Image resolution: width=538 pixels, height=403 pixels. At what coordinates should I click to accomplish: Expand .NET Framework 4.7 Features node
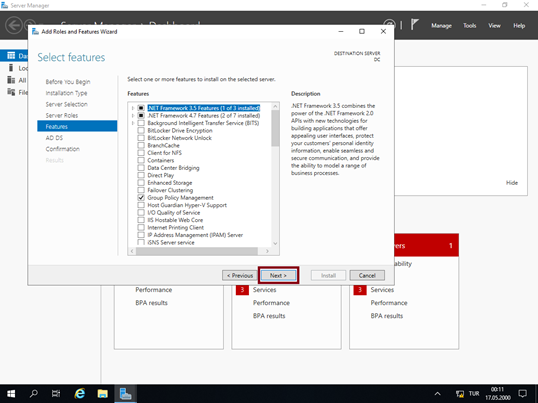(133, 116)
